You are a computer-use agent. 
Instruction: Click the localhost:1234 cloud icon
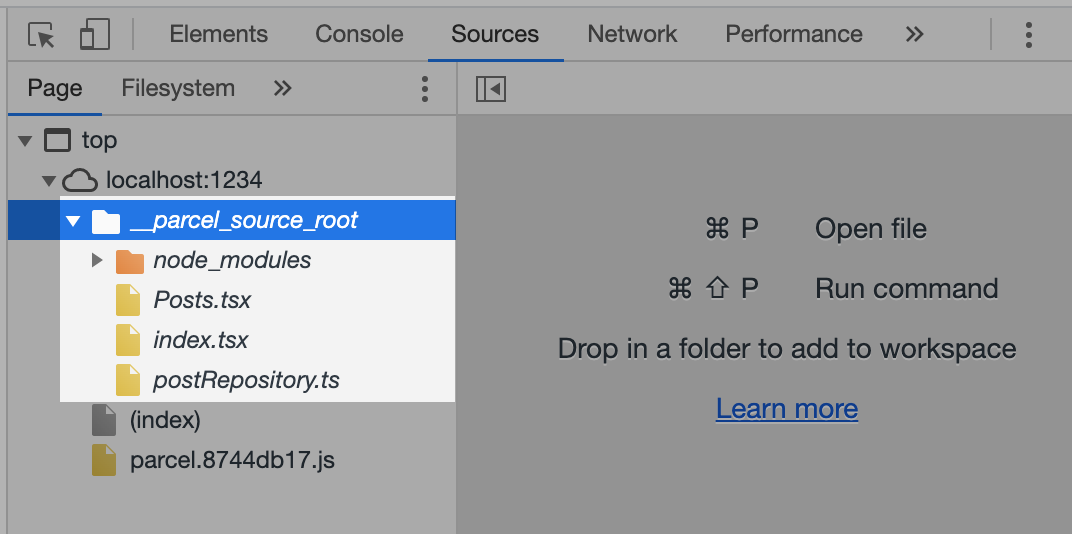[x=80, y=181]
